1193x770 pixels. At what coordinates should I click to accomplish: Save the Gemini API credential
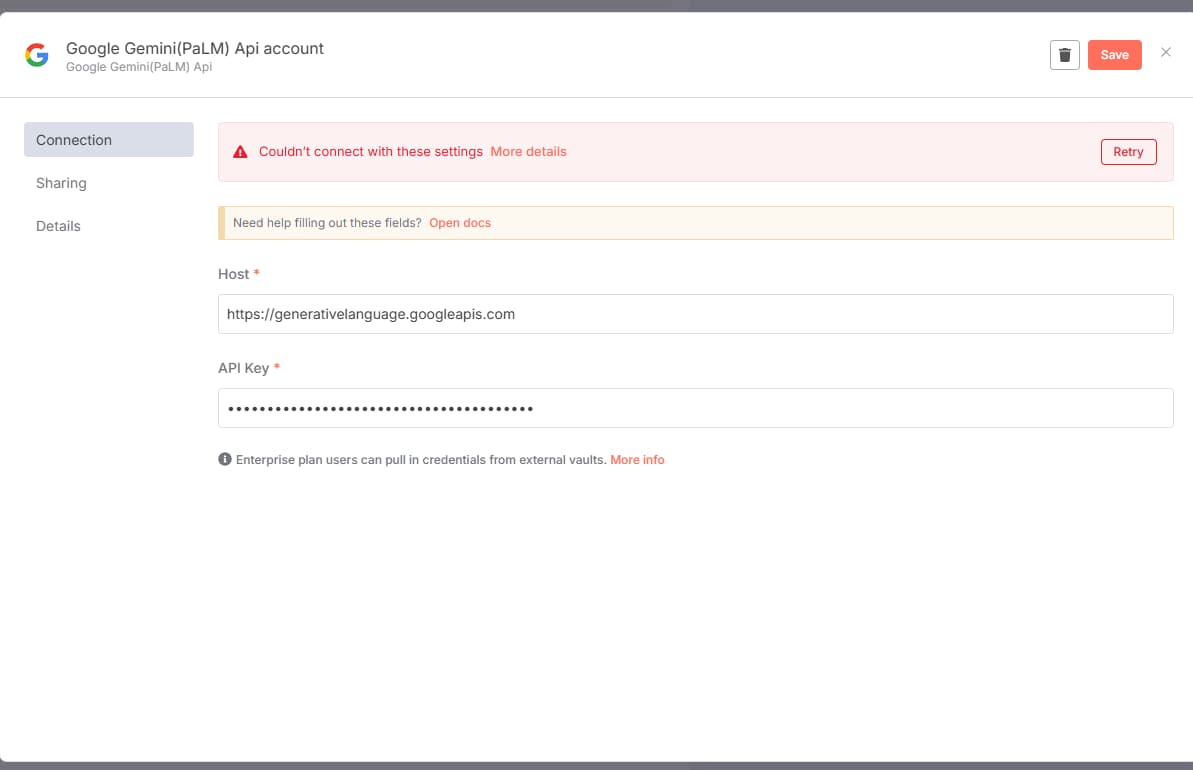(1114, 55)
